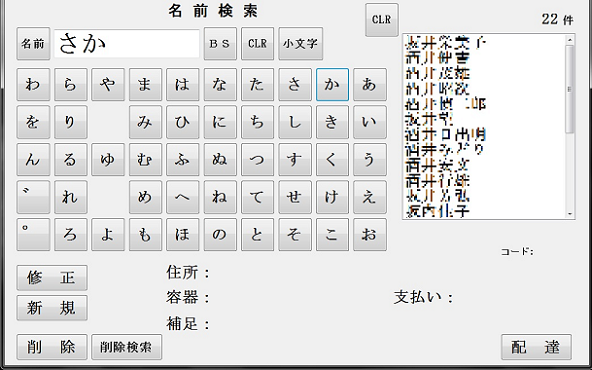Click the す key
Screen dimensions: 592x370
[295, 159]
